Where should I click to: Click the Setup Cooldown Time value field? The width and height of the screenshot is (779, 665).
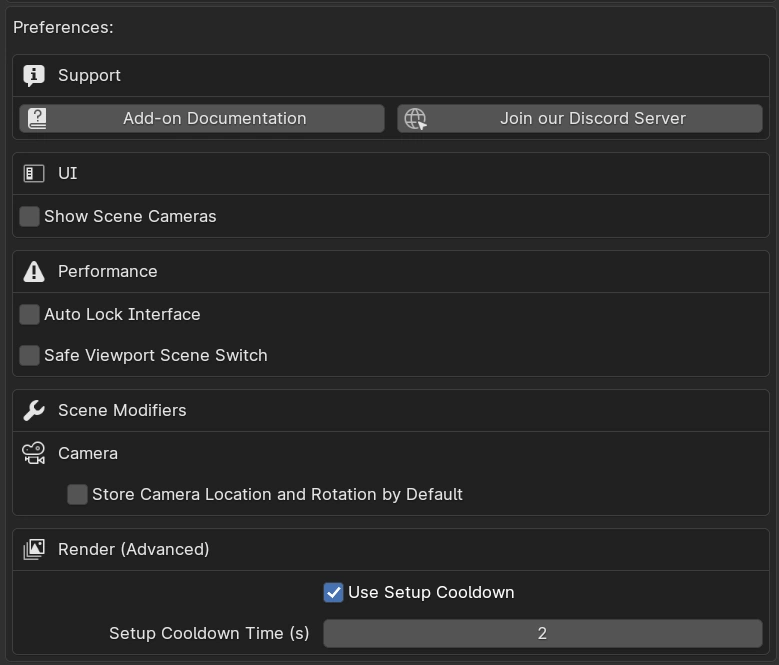pos(543,633)
